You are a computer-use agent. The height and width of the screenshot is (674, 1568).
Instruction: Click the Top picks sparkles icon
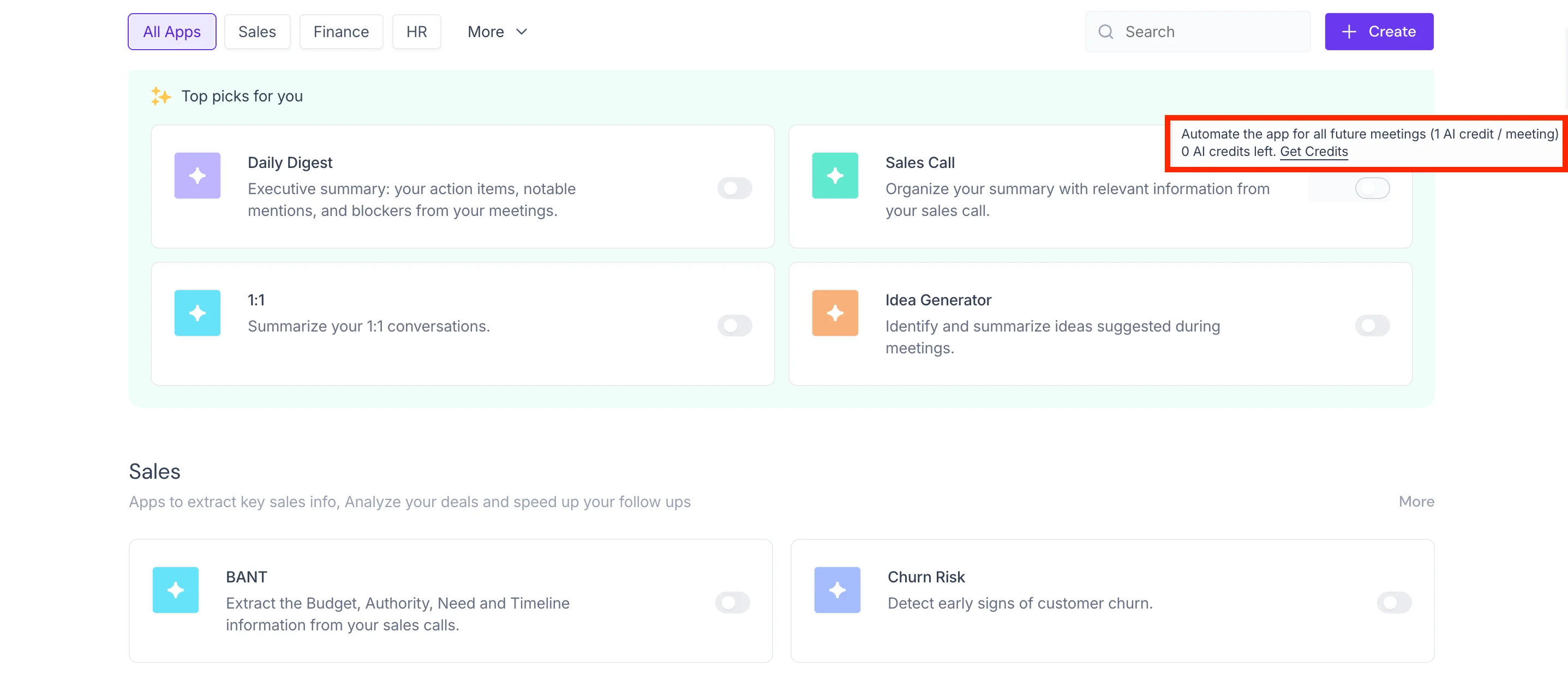pos(161,95)
